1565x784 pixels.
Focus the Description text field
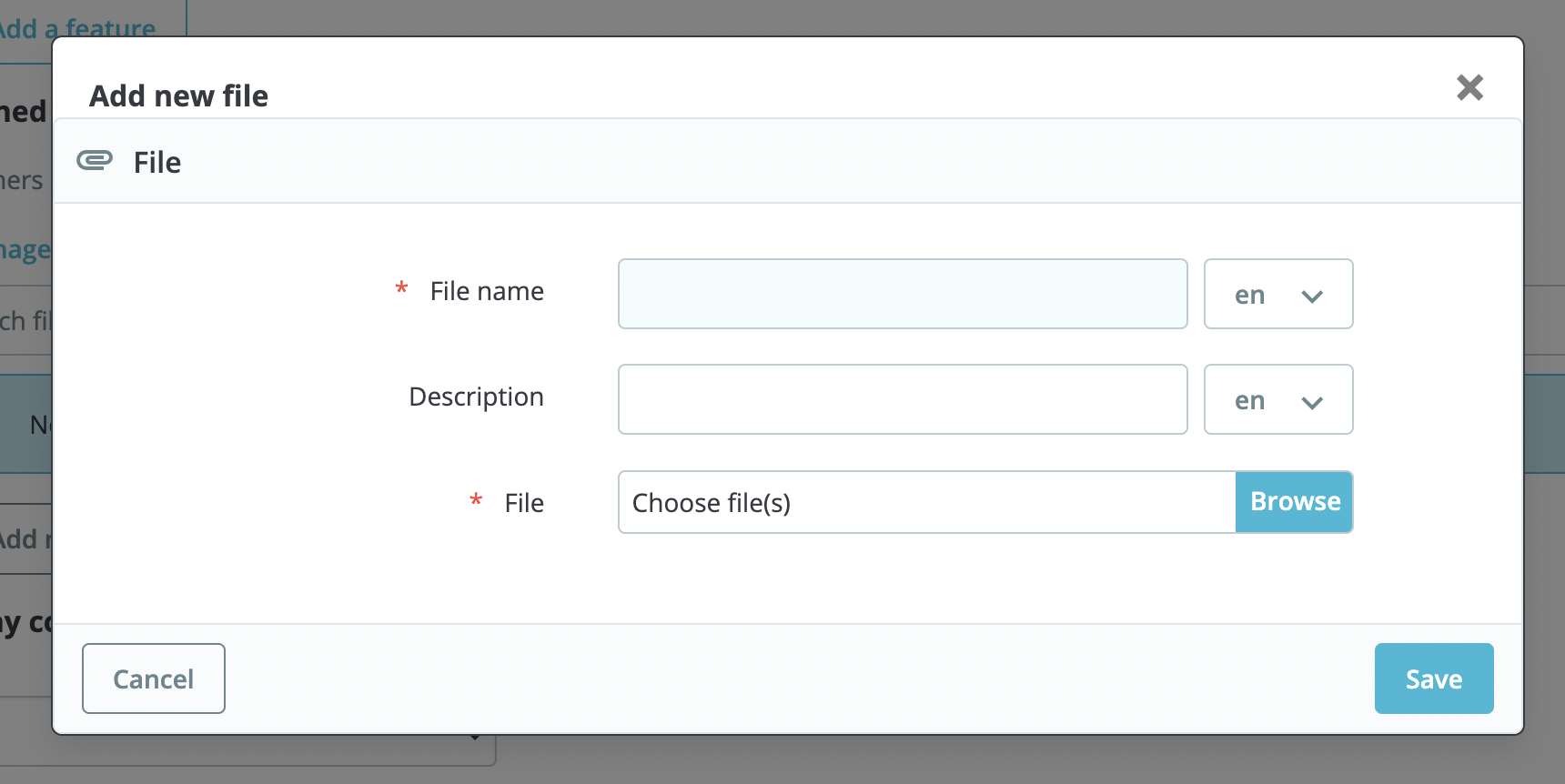903,399
